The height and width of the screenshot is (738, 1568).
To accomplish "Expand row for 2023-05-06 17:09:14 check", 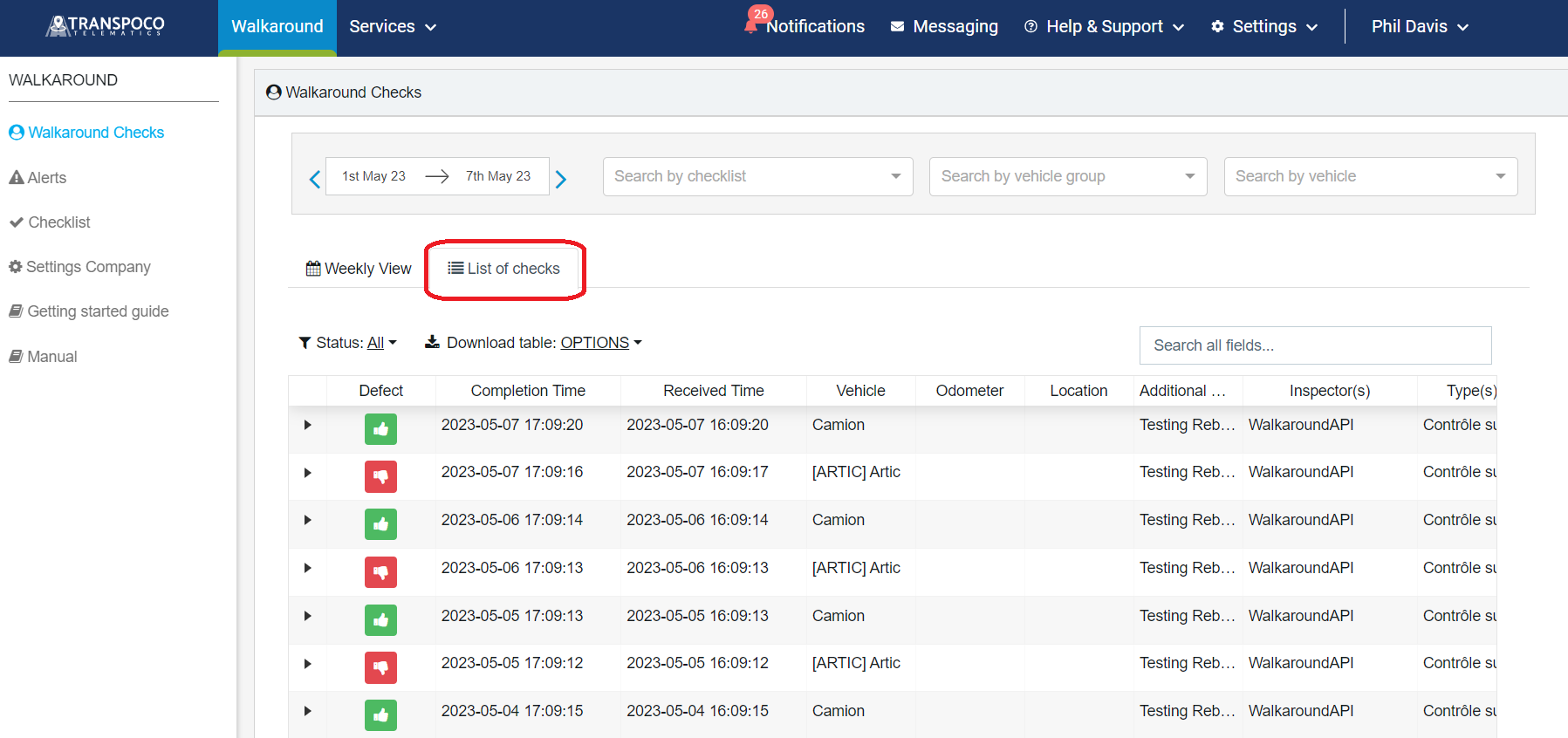I will (x=307, y=520).
